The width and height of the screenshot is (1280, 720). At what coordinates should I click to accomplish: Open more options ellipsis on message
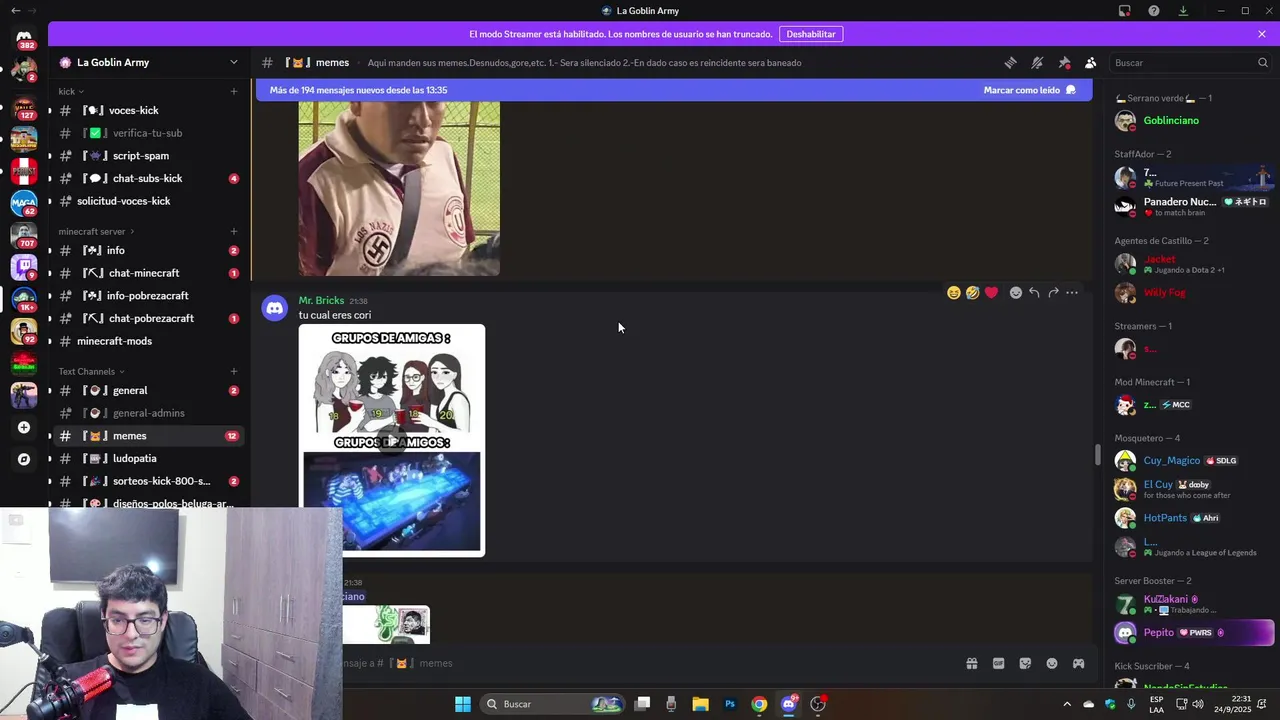click(1072, 293)
